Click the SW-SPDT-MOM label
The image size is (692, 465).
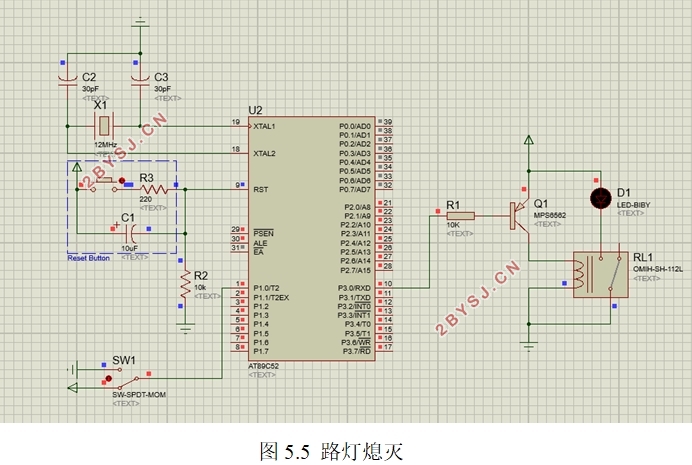(139, 394)
